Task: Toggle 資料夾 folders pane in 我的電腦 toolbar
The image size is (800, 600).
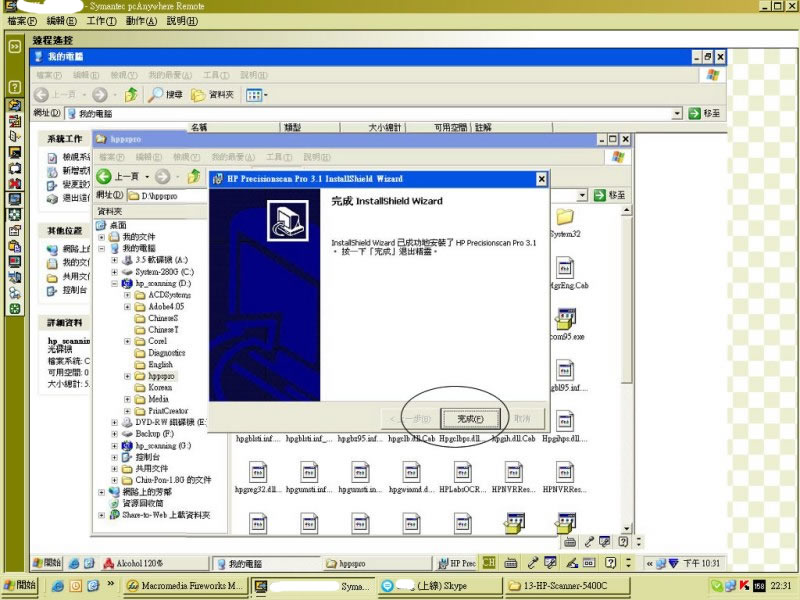Action: click(212, 94)
